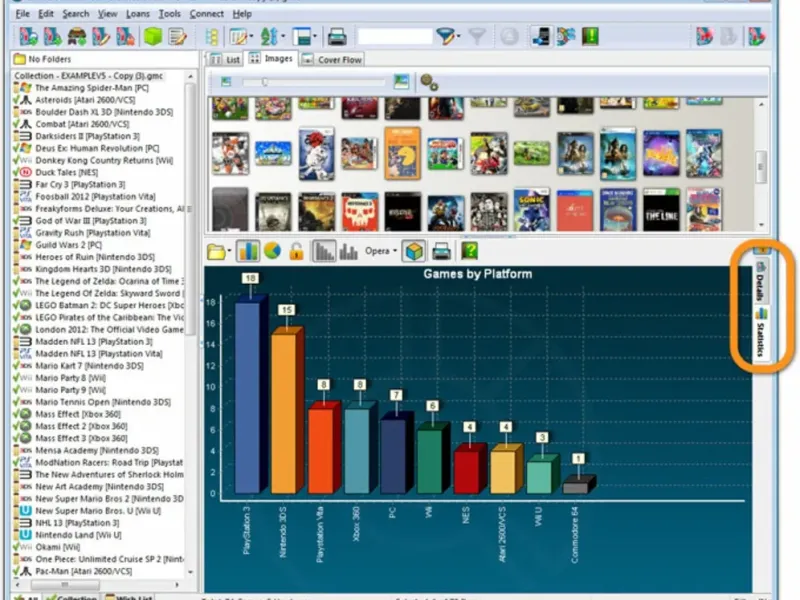Image resolution: width=800 pixels, height=600 pixels.
Task: Click the rightmost main toolbar icon
Action: click(x=757, y=37)
